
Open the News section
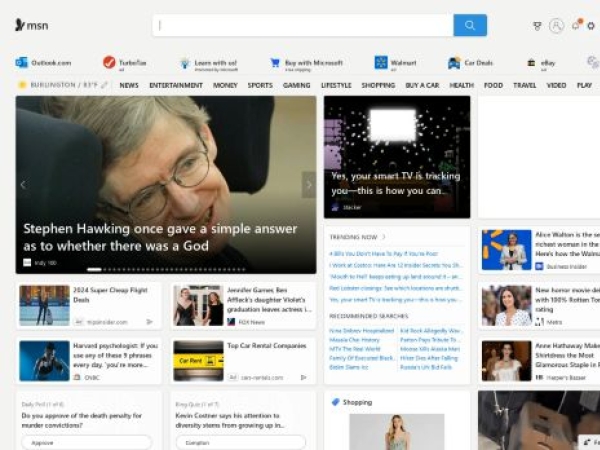[x=129, y=85]
